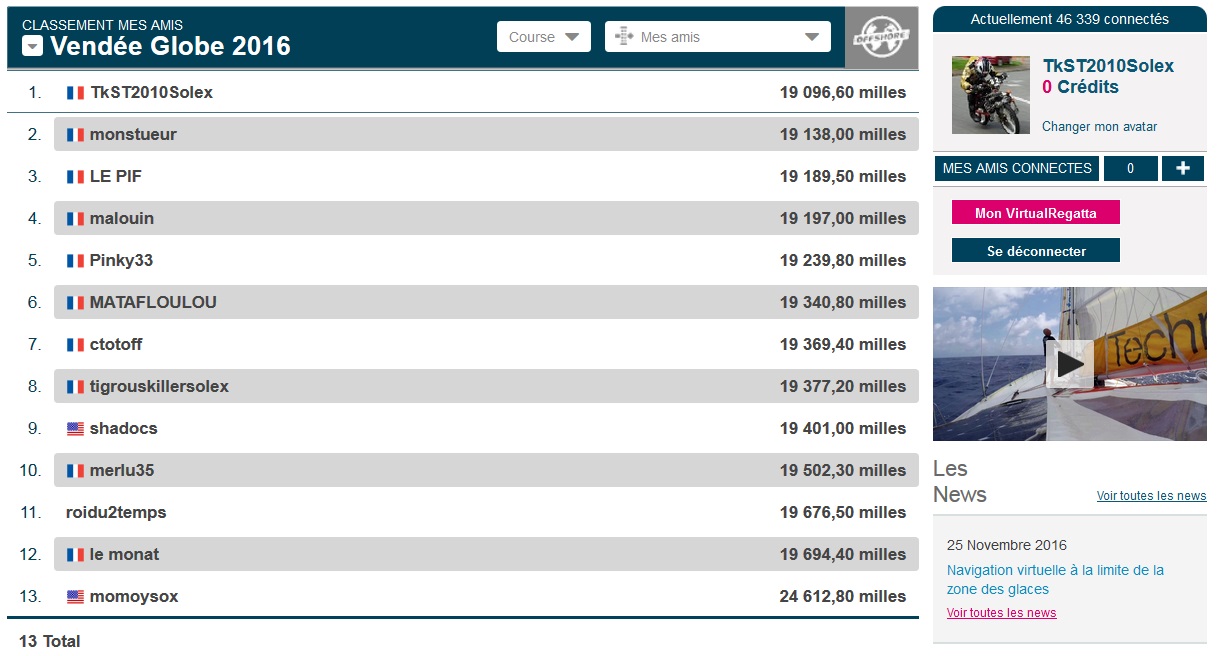Viewport: 1219px width, 656px height.
Task: Click the Offshore globe logo icon
Action: tap(881, 38)
